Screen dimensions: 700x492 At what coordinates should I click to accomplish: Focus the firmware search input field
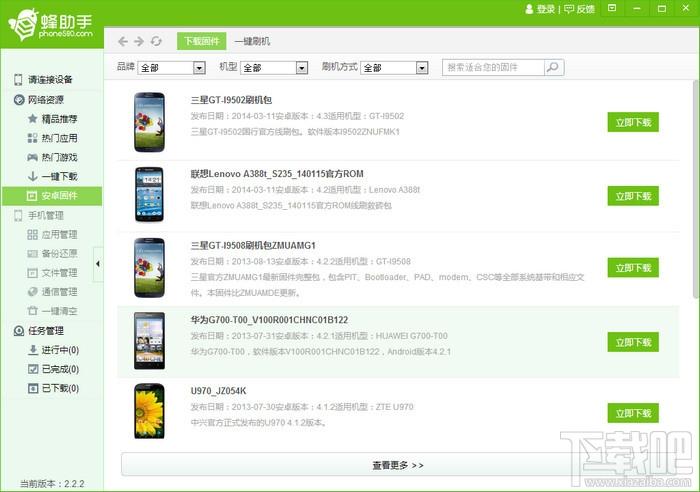[493, 67]
